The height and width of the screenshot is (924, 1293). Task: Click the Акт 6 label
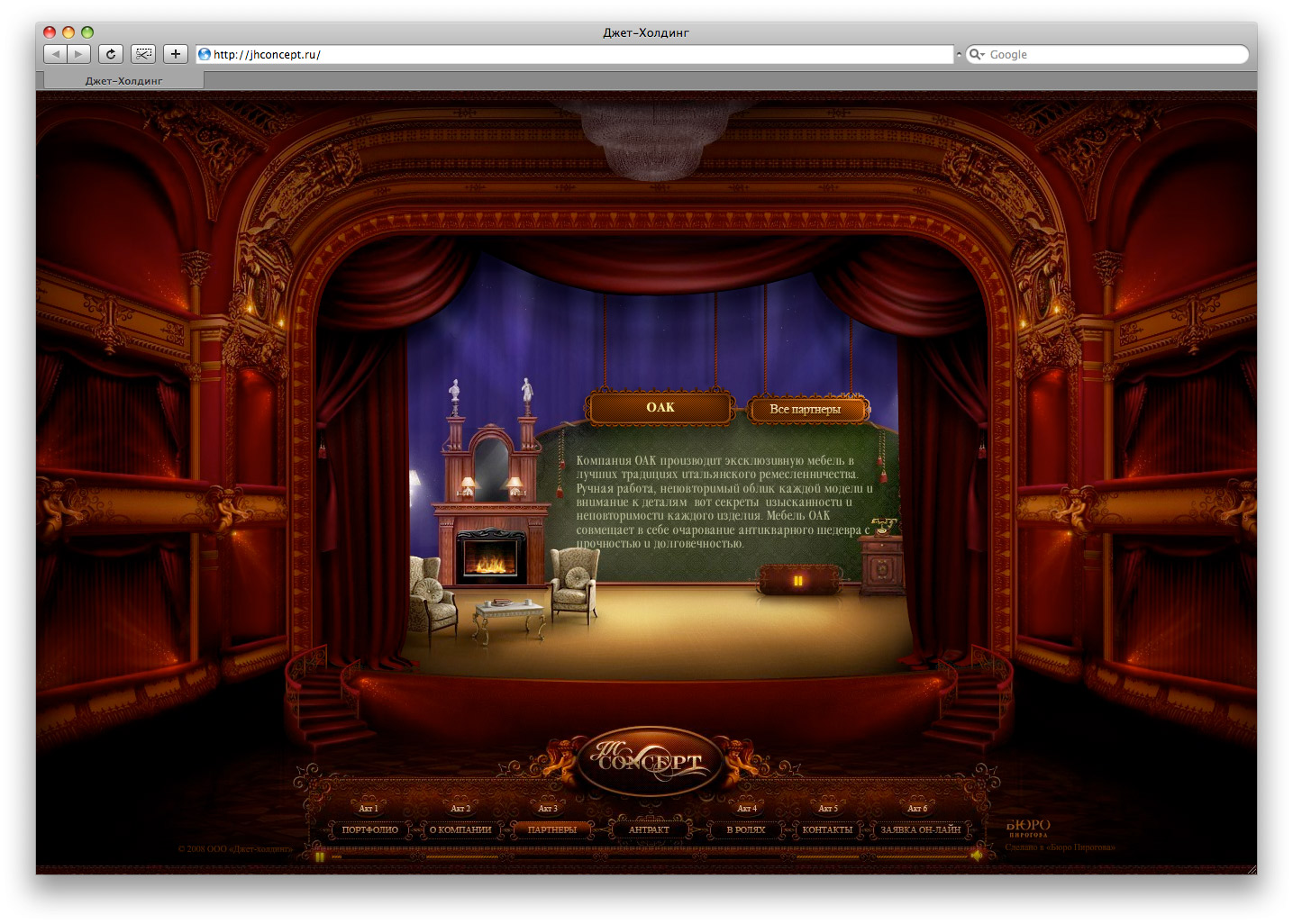tap(917, 809)
